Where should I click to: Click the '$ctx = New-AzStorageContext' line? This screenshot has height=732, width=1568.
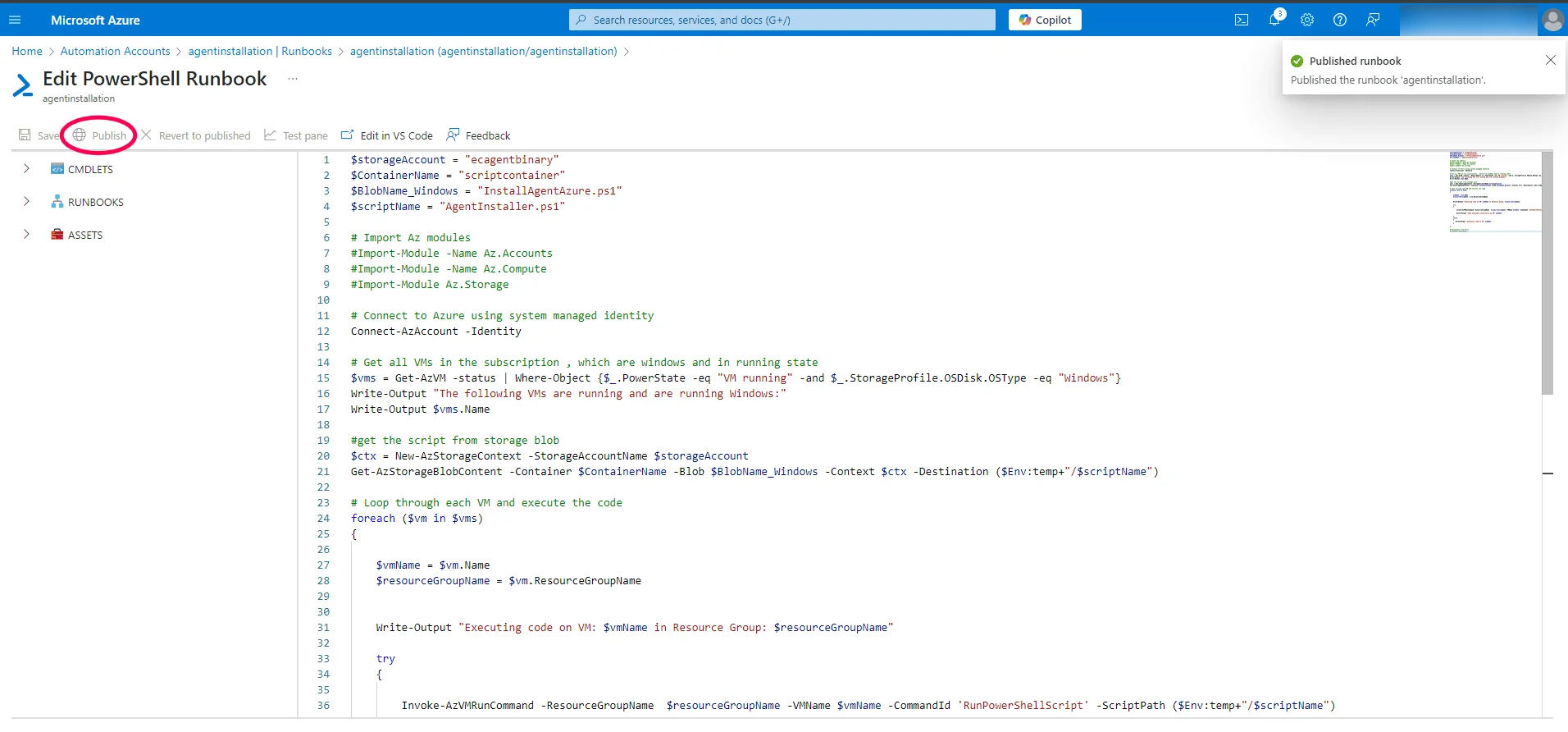click(x=549, y=456)
